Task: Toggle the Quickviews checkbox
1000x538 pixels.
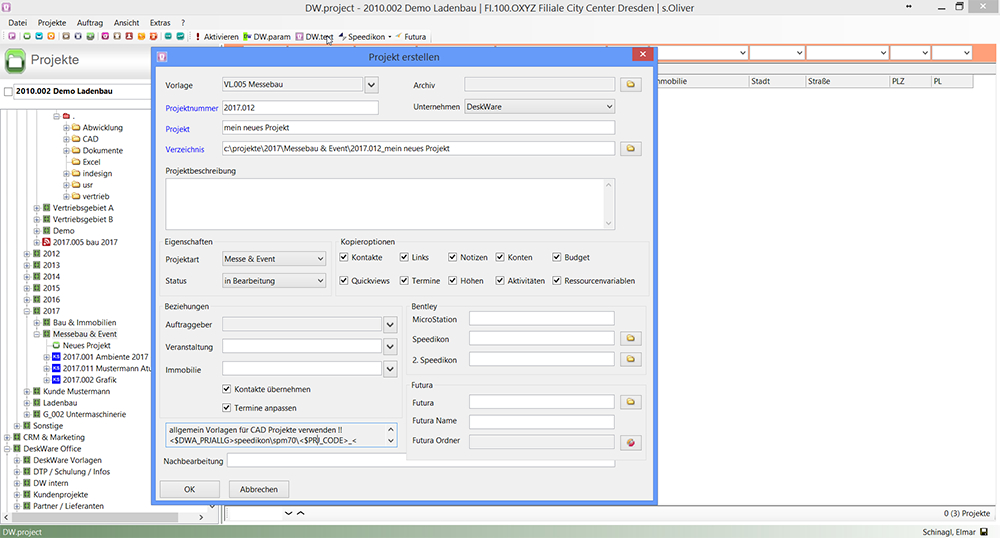Action: pos(344,280)
